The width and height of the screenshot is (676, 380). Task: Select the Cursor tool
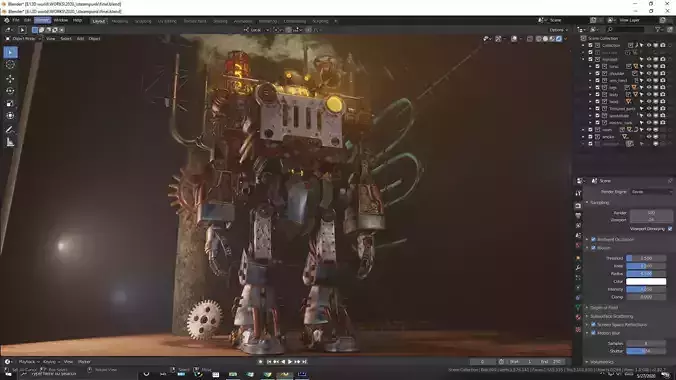10,65
